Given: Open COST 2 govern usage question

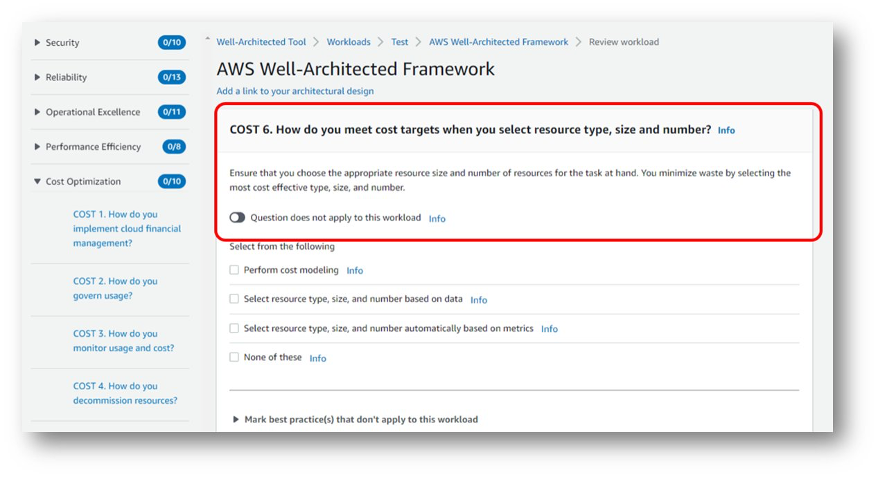Looking at the screenshot, I should coord(115,288).
